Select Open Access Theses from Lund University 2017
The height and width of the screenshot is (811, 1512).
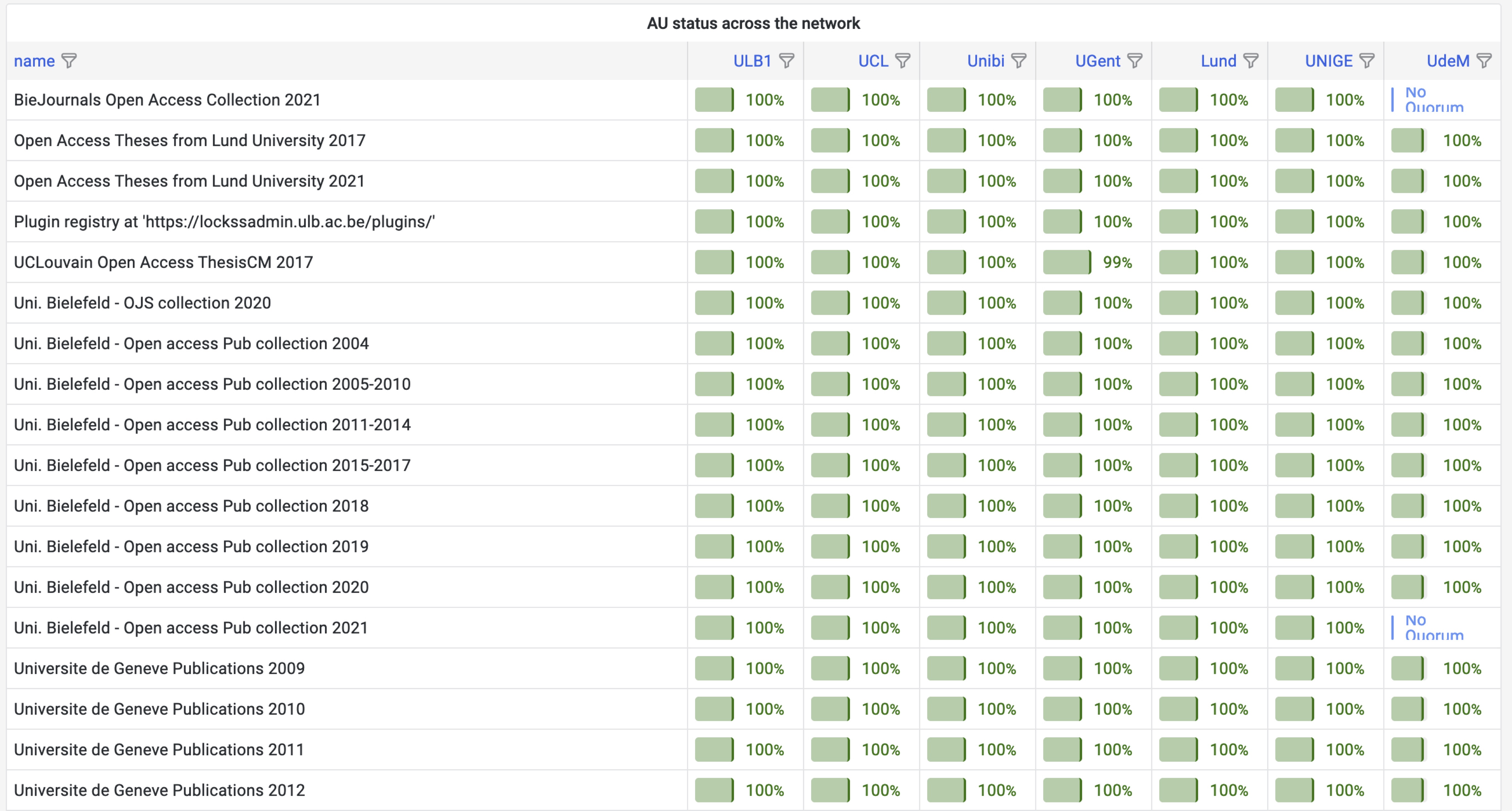coord(190,141)
